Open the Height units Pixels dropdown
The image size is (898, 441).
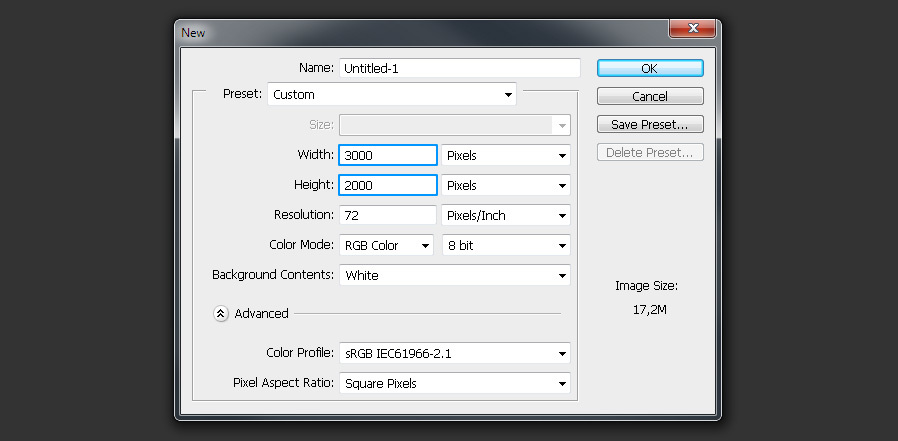point(506,186)
